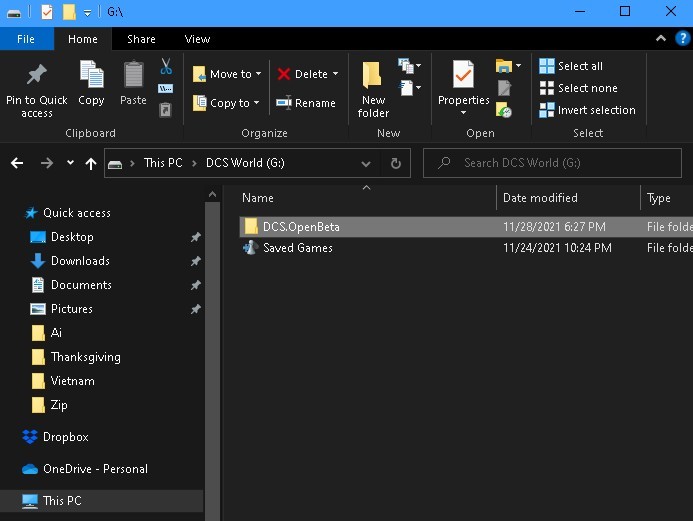Refresh the DCS World (G:) folder
This screenshot has width=693, height=521.
tap(396, 163)
